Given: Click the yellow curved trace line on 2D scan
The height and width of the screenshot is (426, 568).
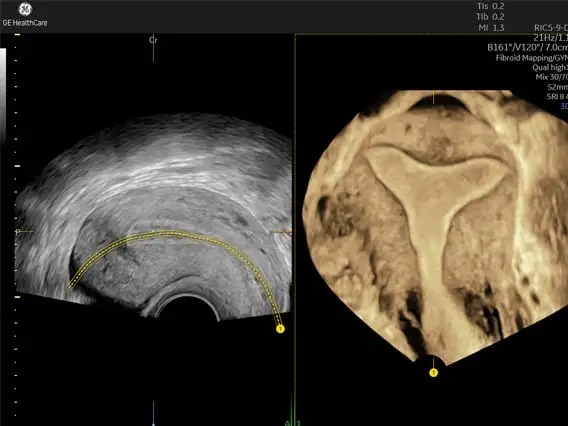Looking at the screenshot, I should [174, 235].
